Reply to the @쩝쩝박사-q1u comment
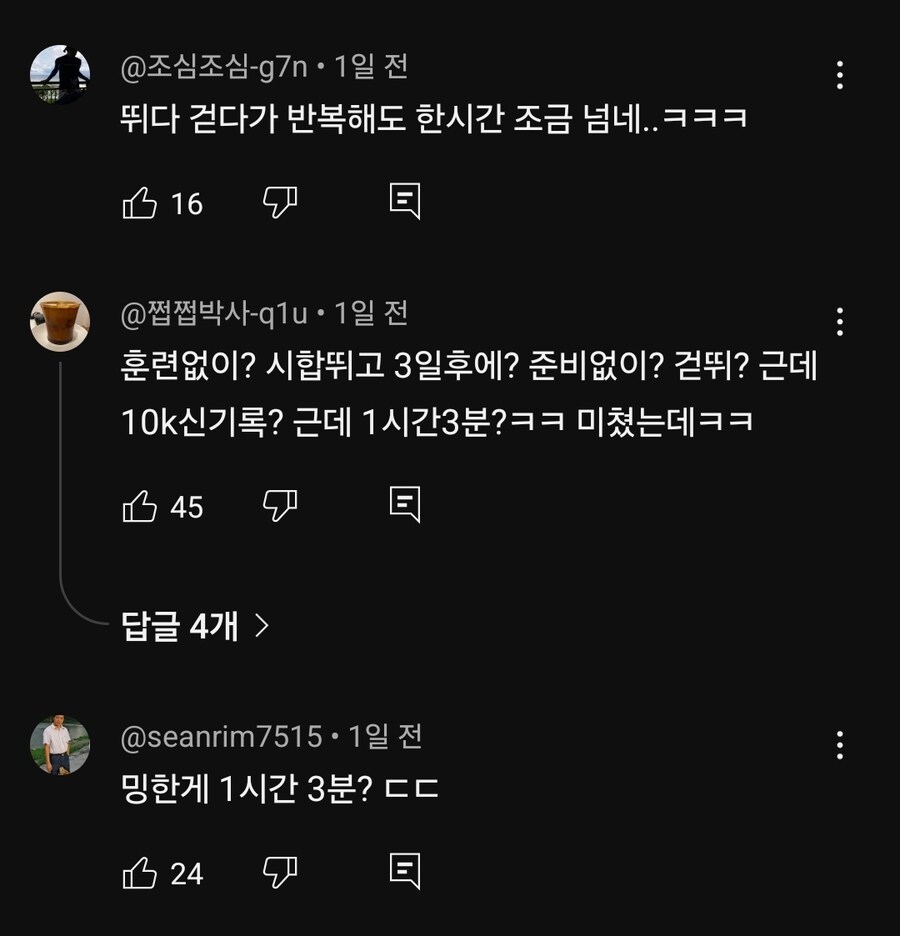The height and width of the screenshot is (936, 900). pos(404,505)
